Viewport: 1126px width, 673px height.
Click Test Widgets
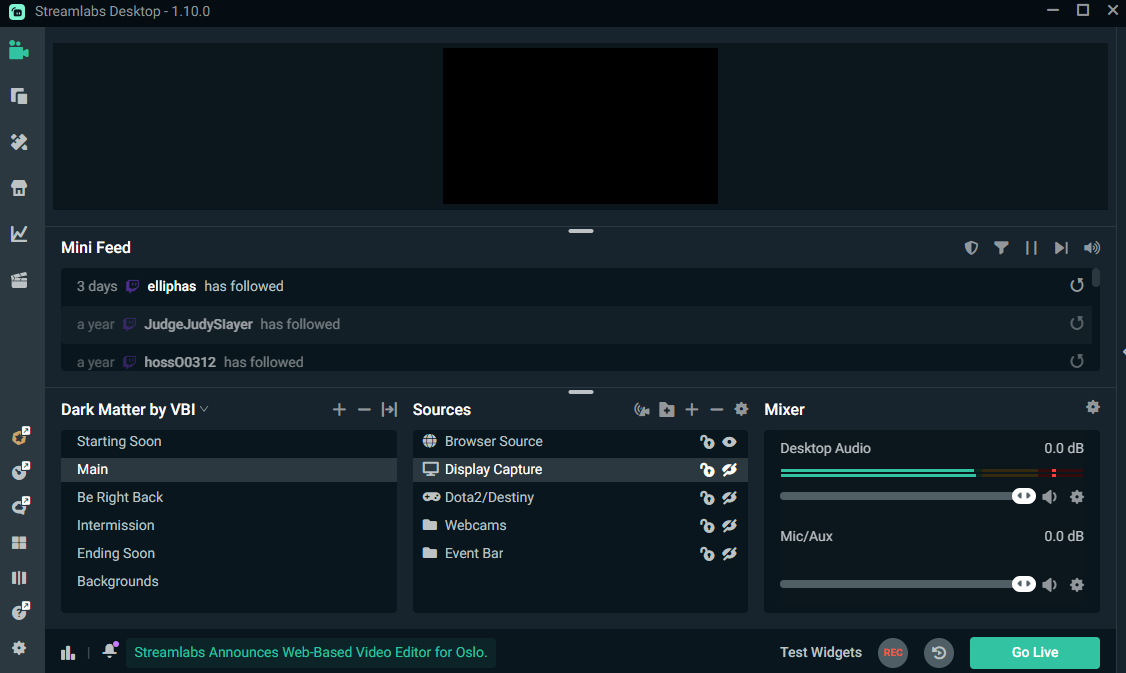821,652
